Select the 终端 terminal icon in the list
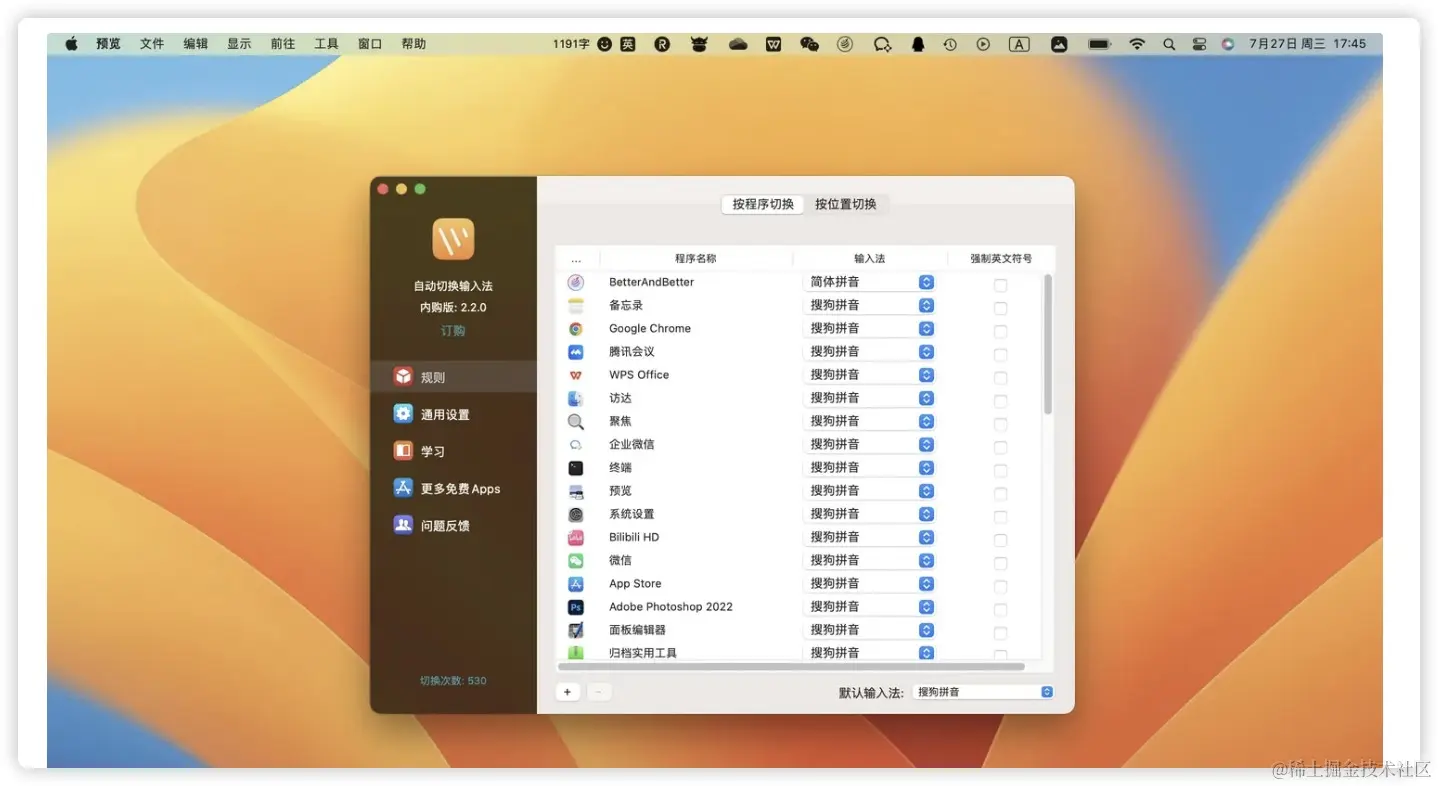Screen dimensions: 1438x786 575,468
